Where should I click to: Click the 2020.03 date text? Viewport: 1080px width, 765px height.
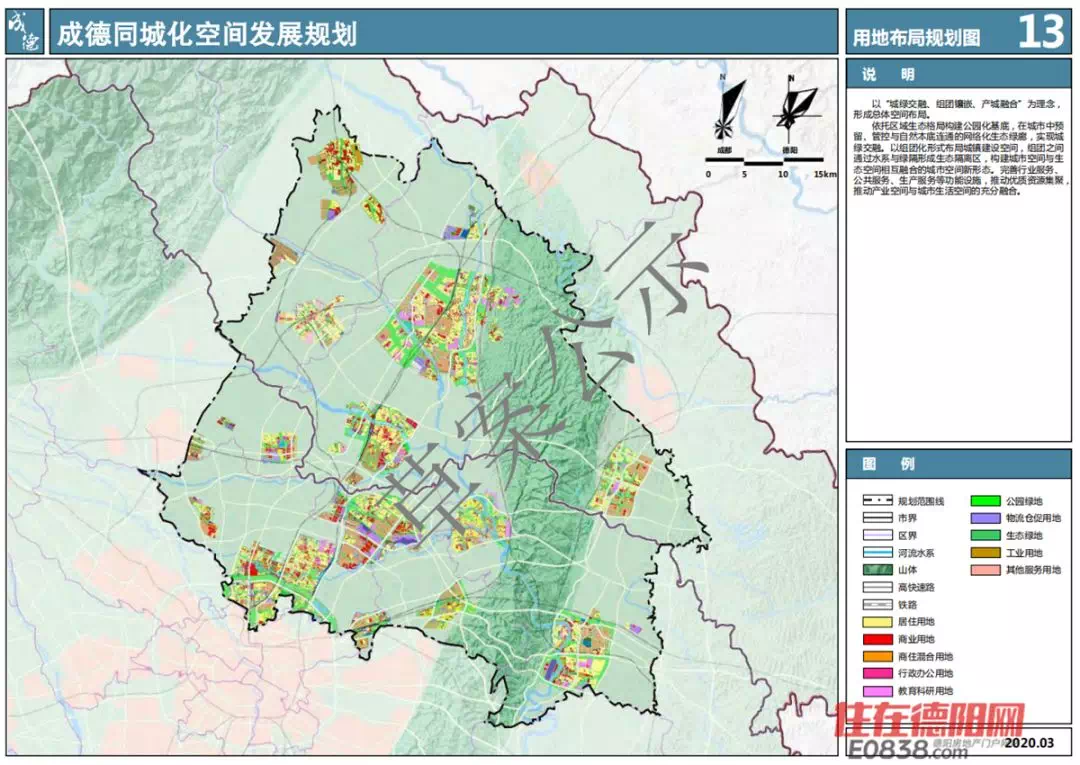(1029, 743)
